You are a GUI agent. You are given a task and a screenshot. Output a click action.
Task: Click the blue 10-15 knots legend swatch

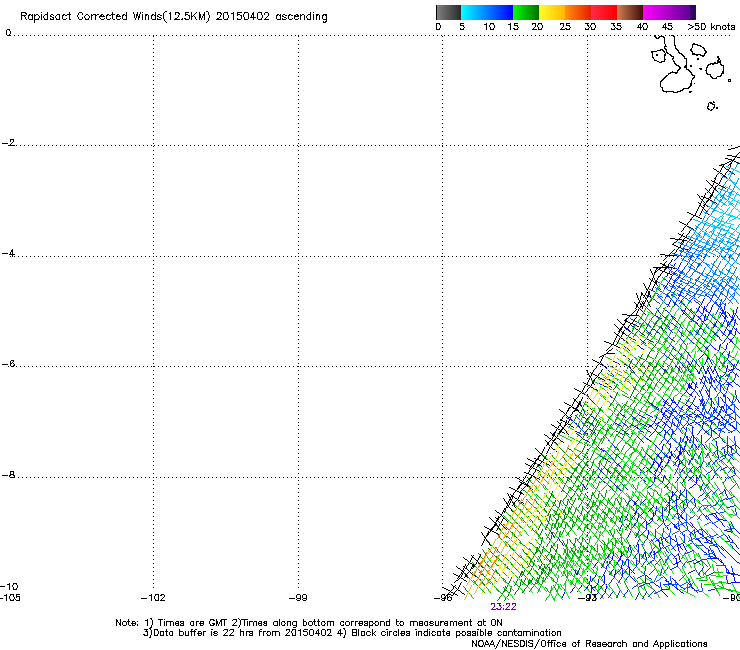coord(500,12)
